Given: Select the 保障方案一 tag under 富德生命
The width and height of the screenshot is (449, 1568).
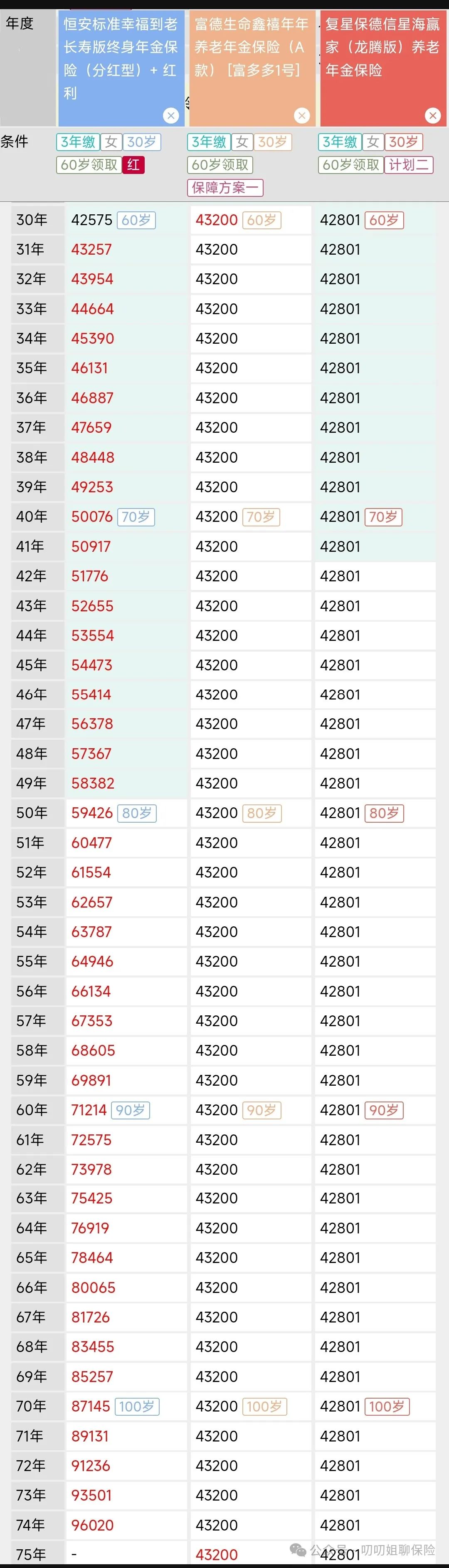Looking at the screenshot, I should pyautogui.click(x=225, y=188).
